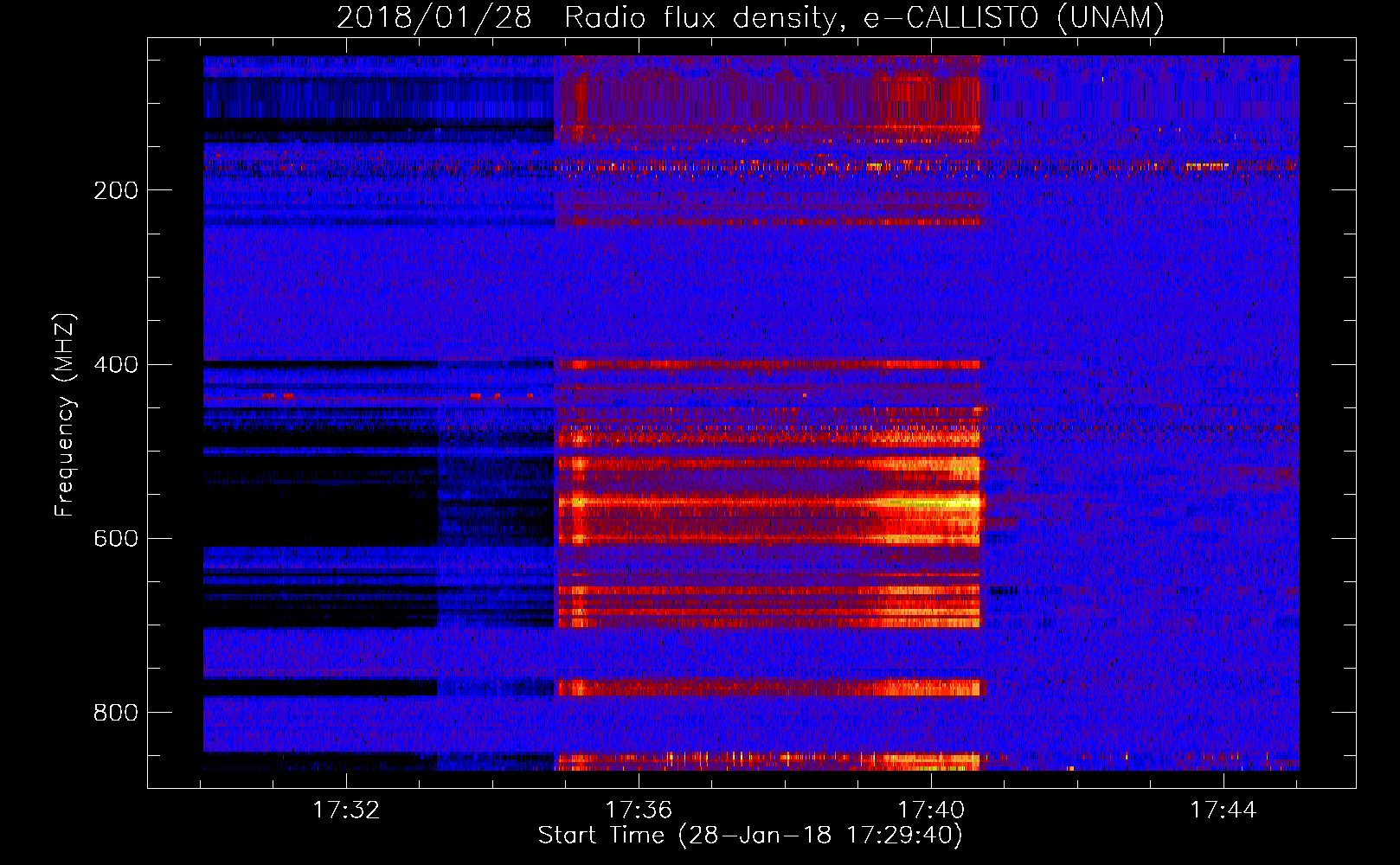Click the 200 frequency tick label
1400x865 pixels.
pos(116,190)
